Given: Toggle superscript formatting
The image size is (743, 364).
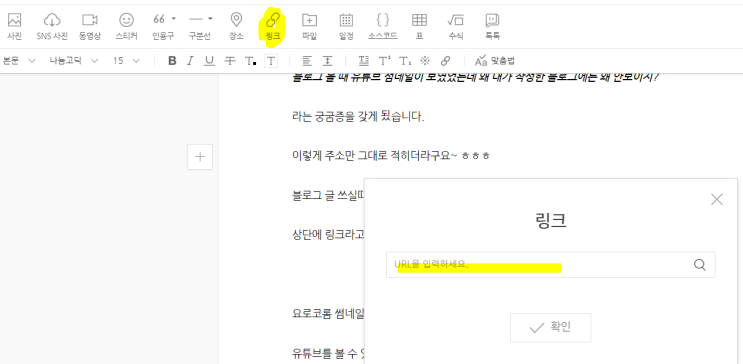Looking at the screenshot, I should [x=384, y=61].
